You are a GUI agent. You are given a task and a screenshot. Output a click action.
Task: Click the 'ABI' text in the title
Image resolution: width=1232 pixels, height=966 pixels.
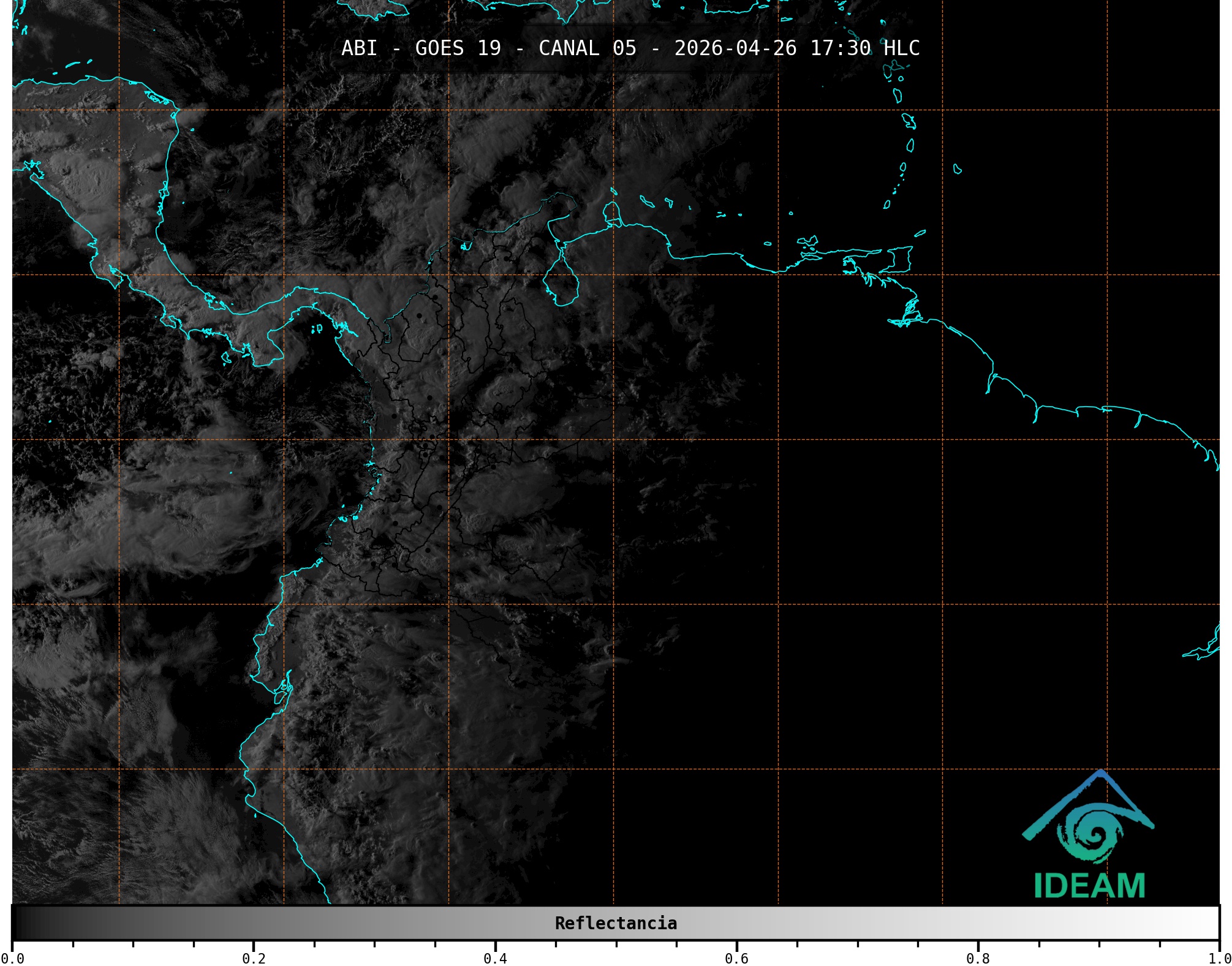pos(359,48)
